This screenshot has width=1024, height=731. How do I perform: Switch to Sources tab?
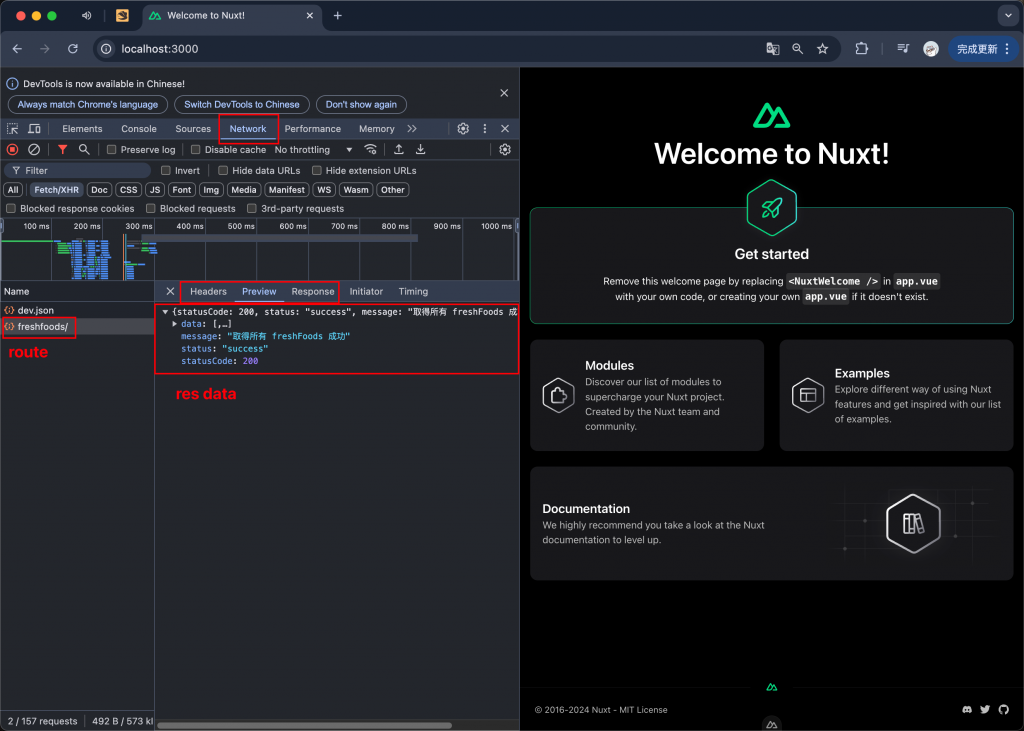point(193,129)
